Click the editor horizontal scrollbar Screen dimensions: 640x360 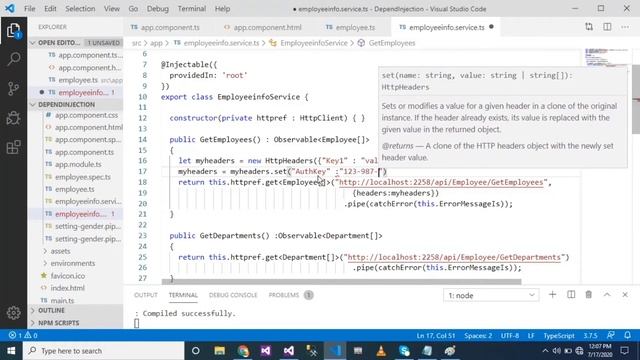coord(341,282)
